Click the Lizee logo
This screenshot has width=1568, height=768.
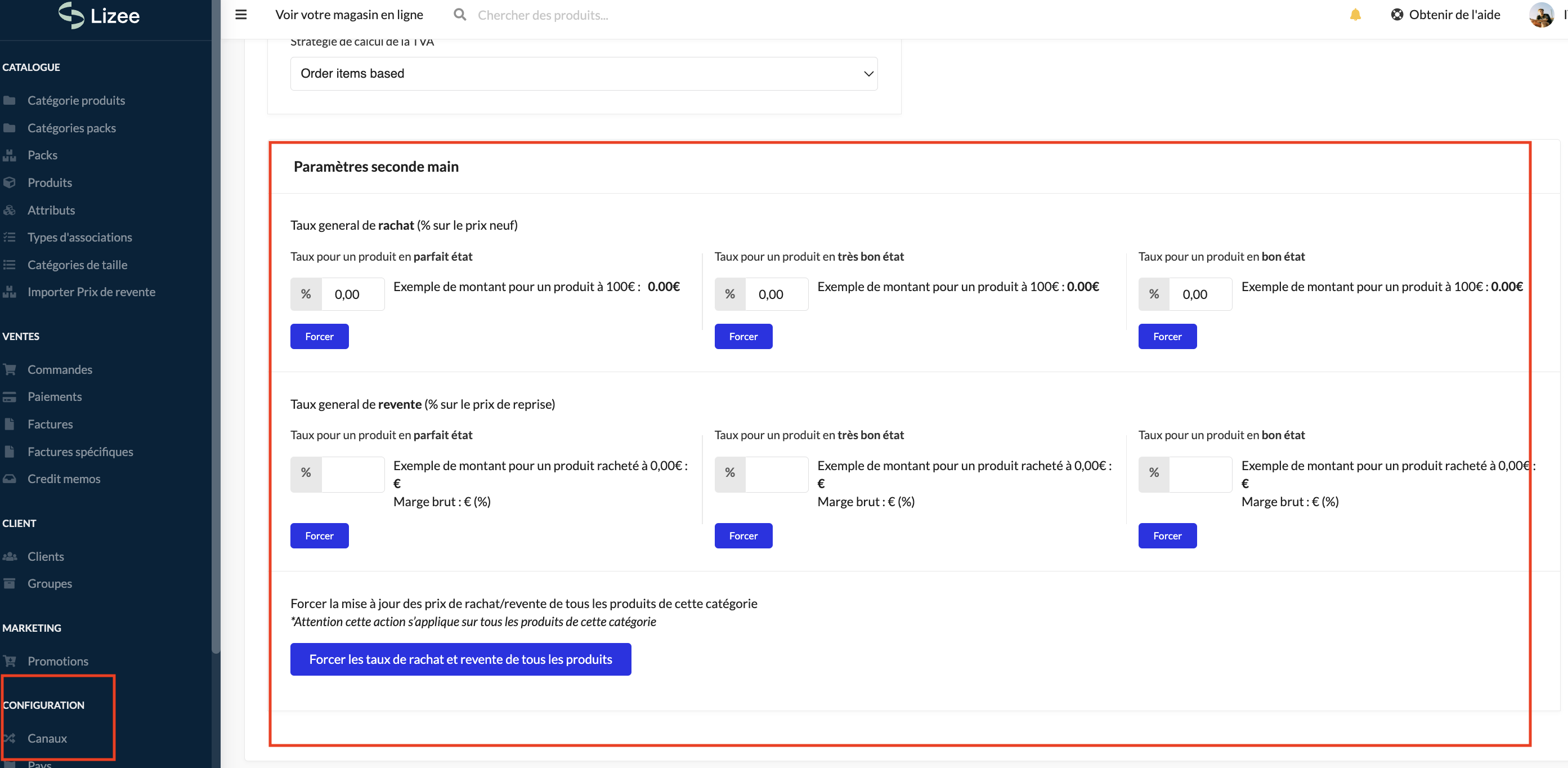99,15
